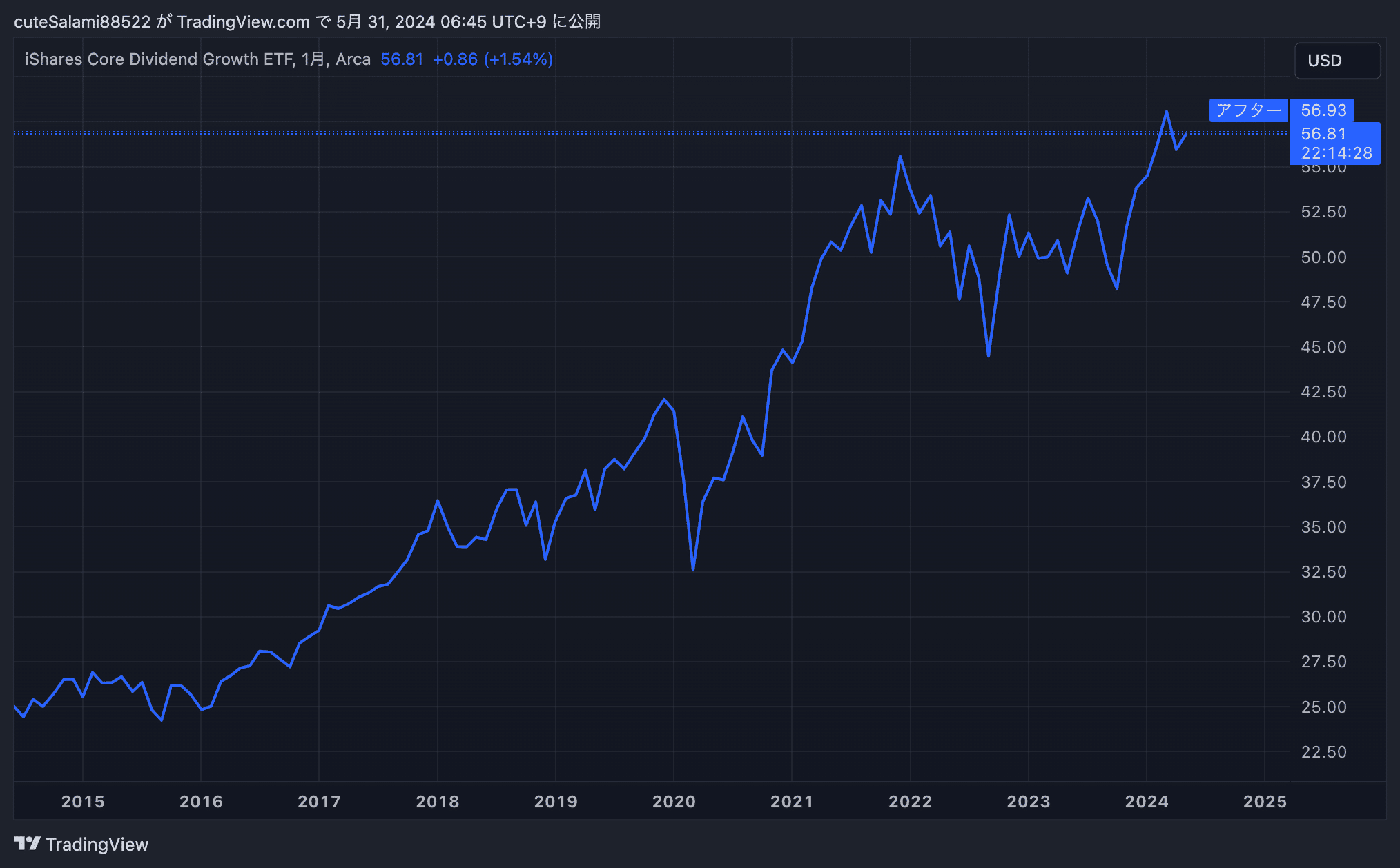Image resolution: width=1400 pixels, height=868 pixels.
Task: Click the 56.93 after-hours price tag
Action: (1323, 110)
